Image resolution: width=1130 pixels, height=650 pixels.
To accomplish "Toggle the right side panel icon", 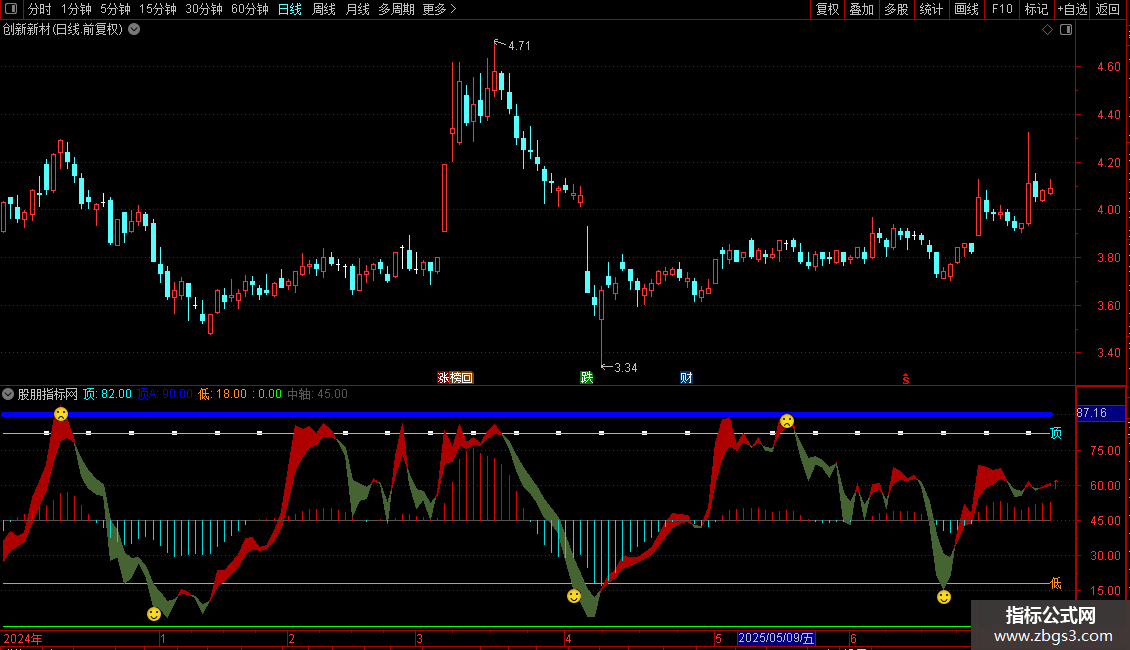I will pyautogui.click(x=1066, y=30).
